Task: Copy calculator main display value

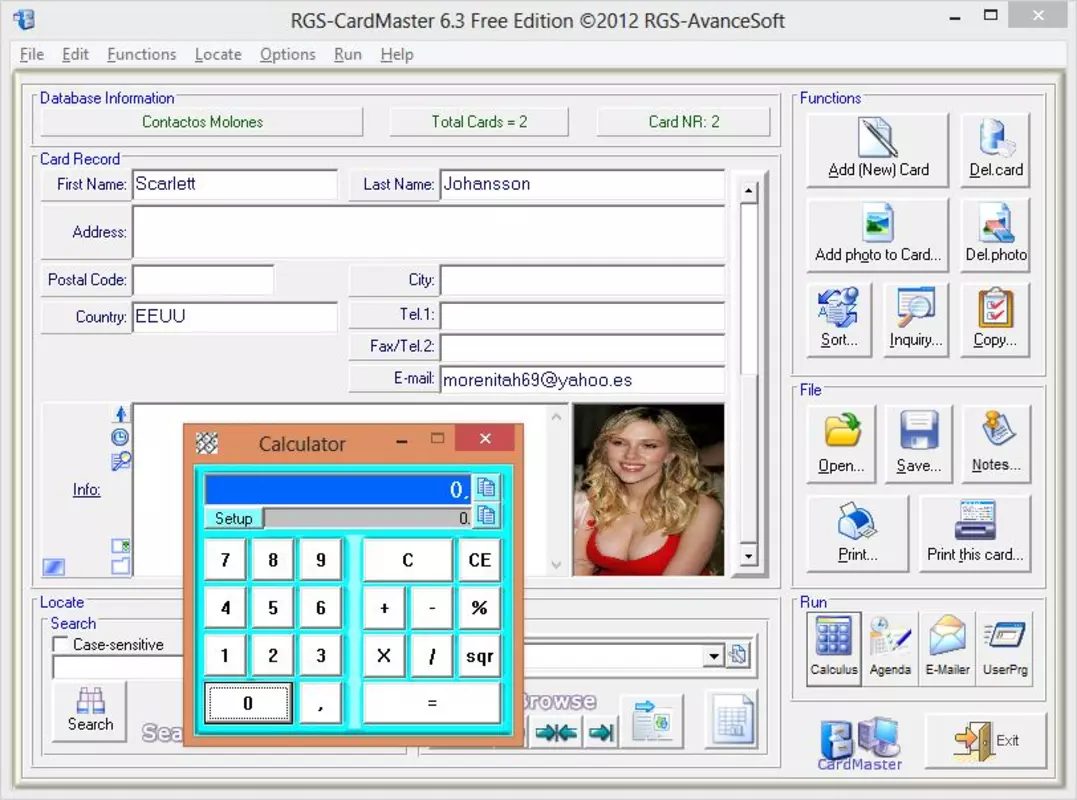Action: click(x=486, y=488)
